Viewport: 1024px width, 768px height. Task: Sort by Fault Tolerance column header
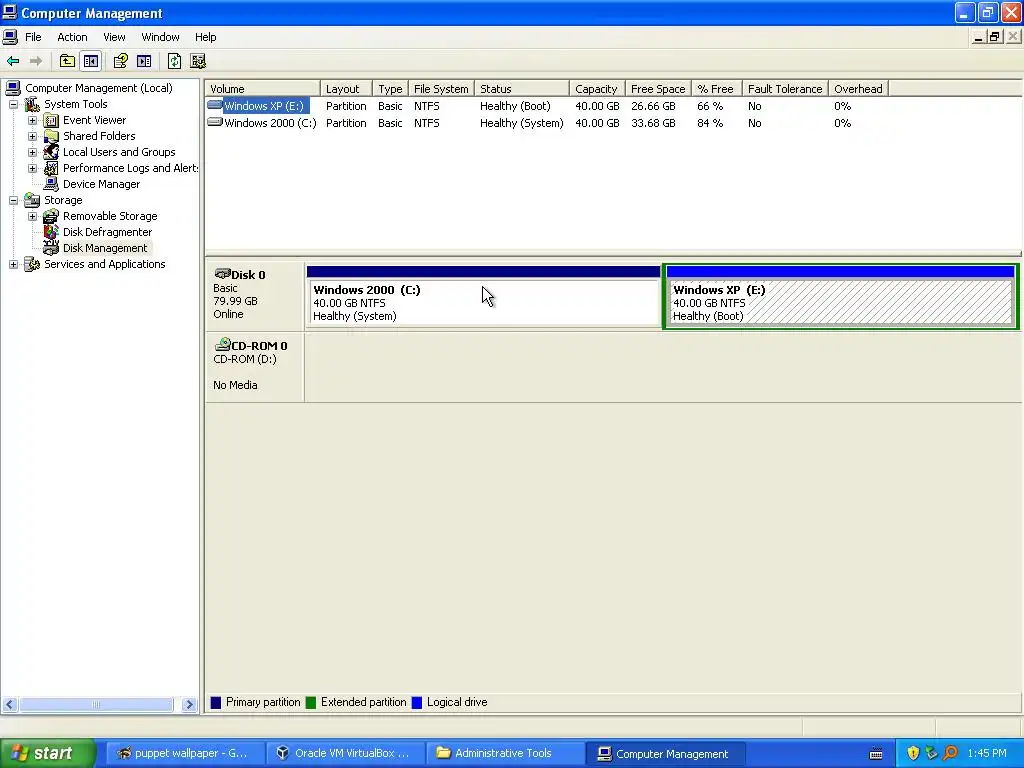pyautogui.click(x=785, y=89)
